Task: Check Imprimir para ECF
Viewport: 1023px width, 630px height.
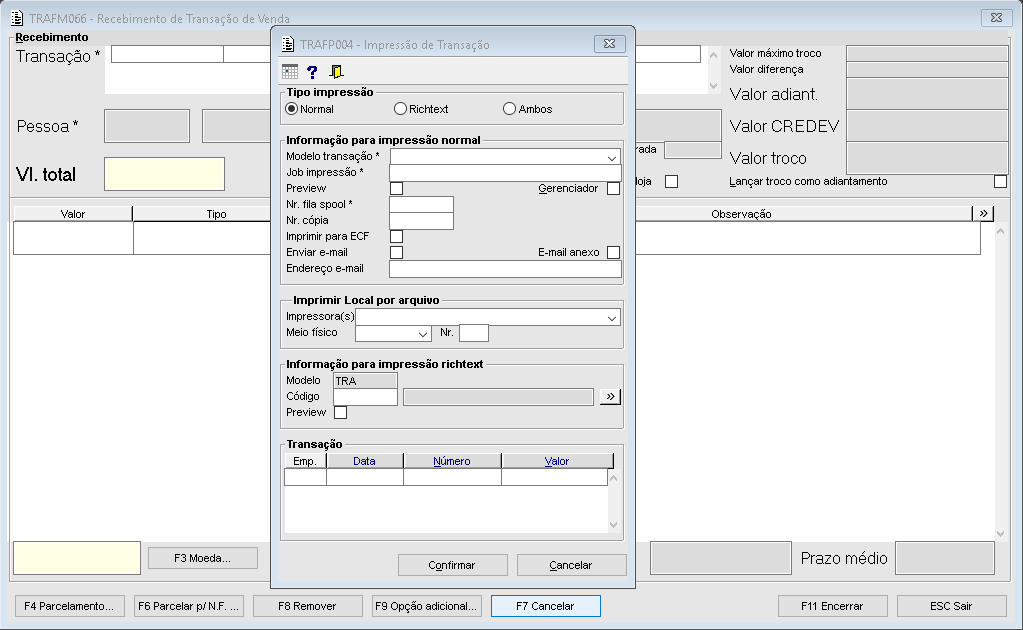Action: [x=397, y=236]
